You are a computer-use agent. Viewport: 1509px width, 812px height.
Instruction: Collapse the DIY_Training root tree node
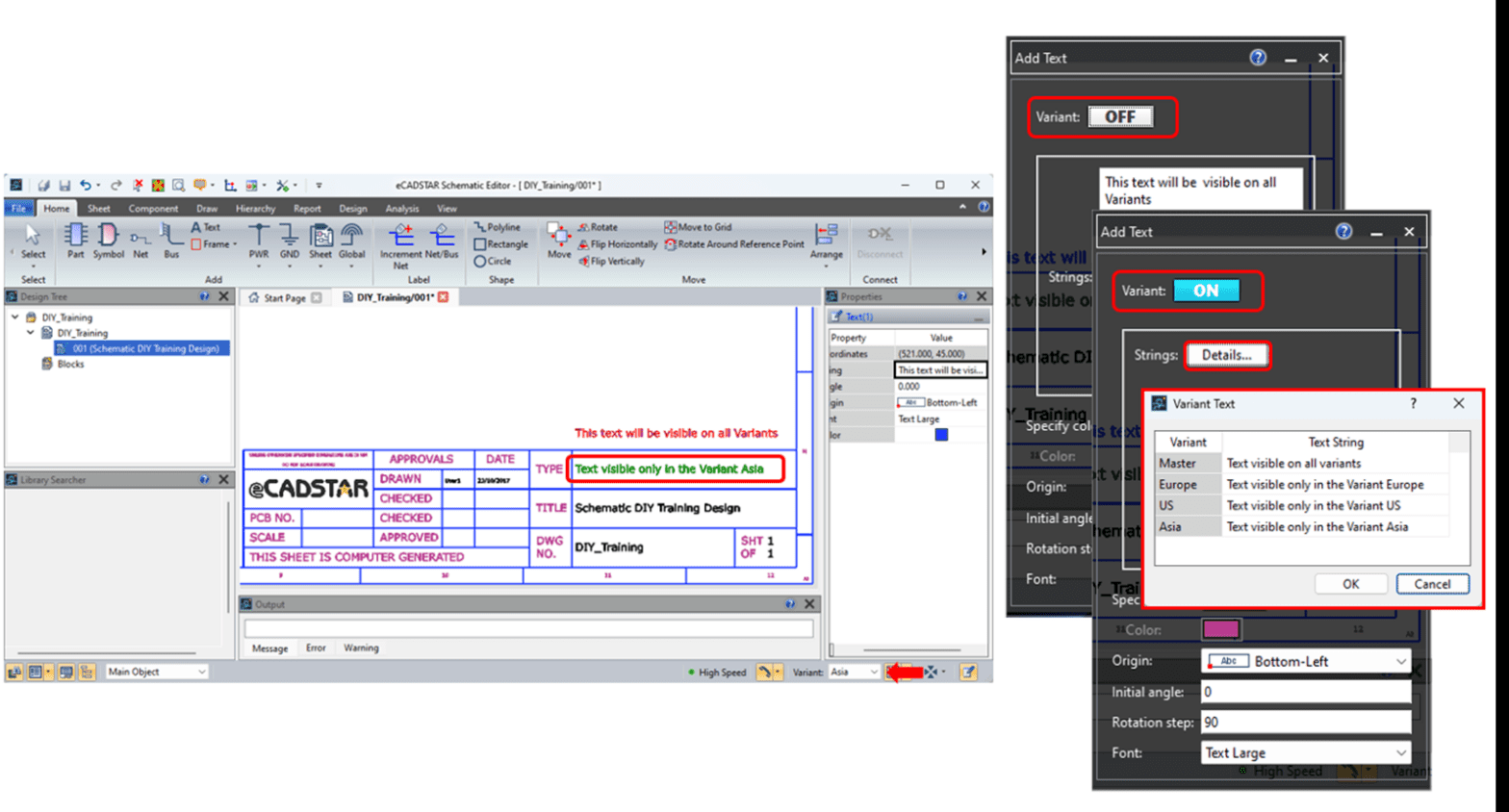(x=15, y=317)
